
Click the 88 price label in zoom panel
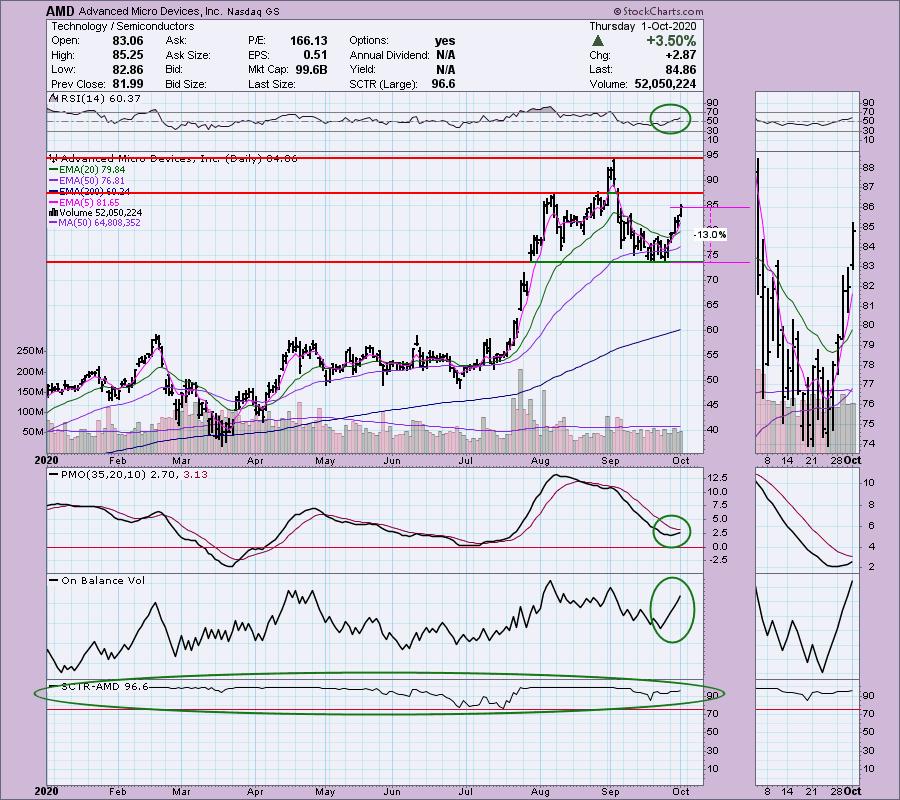(x=868, y=168)
